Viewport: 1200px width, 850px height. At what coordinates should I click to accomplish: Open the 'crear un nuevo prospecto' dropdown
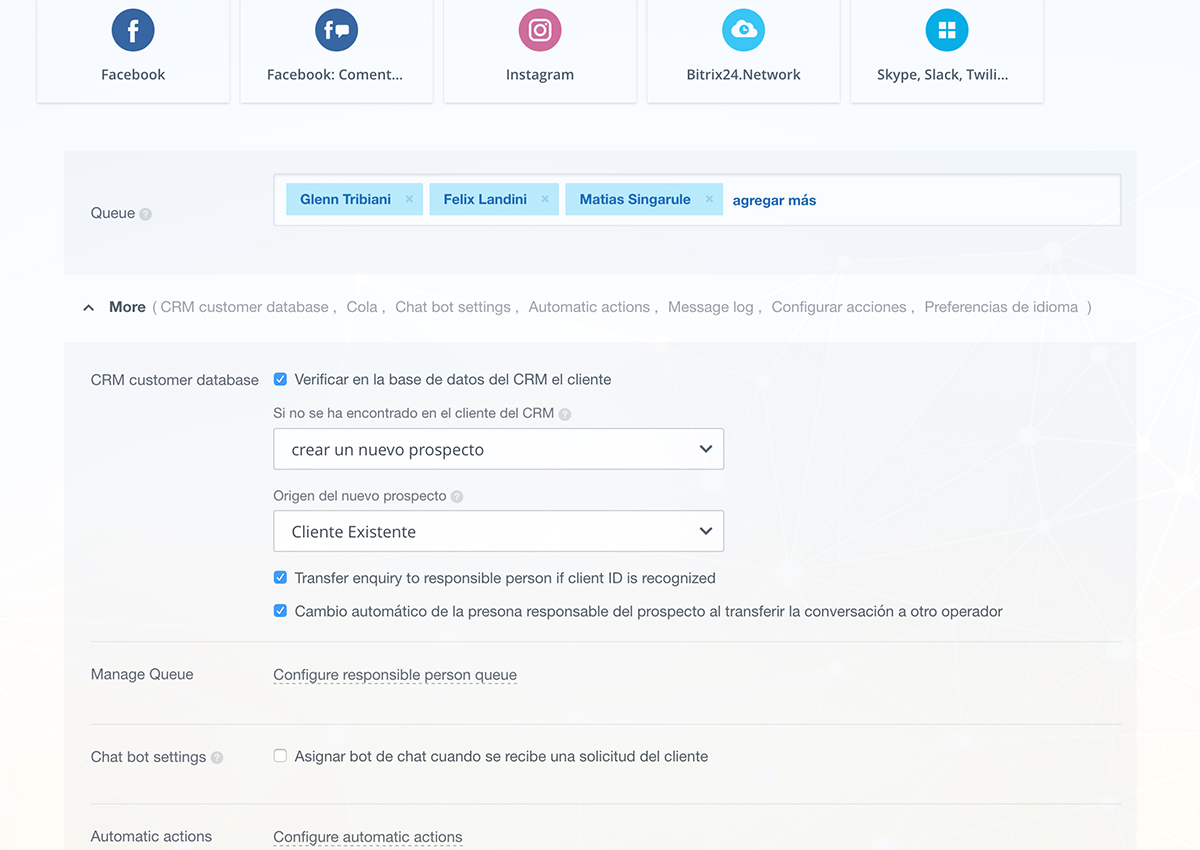tap(498, 450)
